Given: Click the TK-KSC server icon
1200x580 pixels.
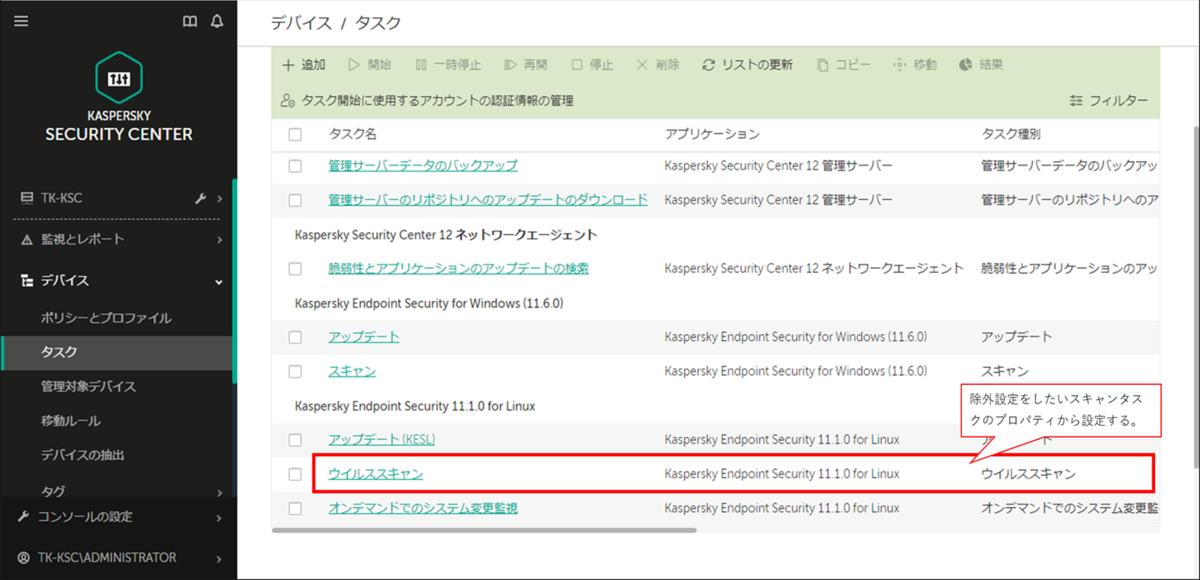Looking at the screenshot, I should pos(27,198).
